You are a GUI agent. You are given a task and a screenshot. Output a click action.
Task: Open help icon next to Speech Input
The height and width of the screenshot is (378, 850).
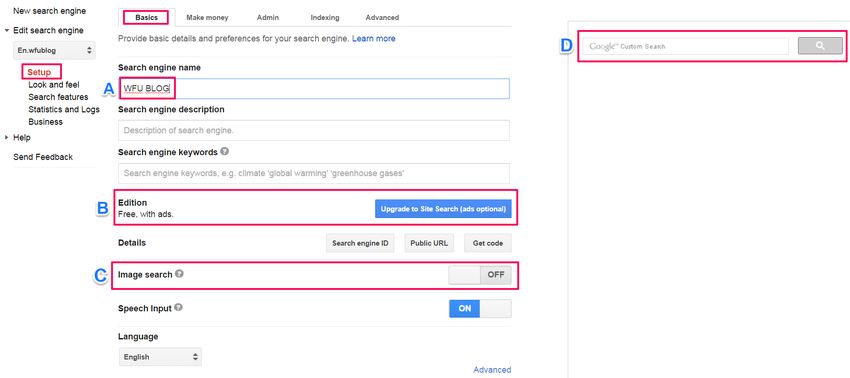click(178, 307)
